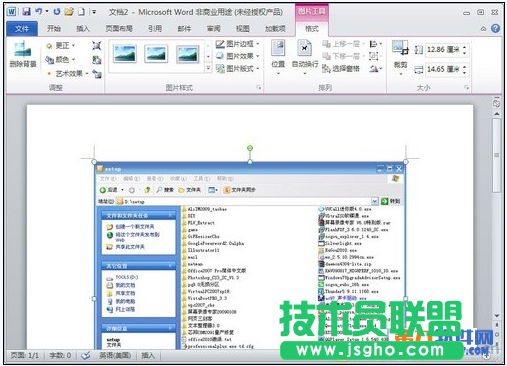Open the Color (颜色) menu
507x366 pixels.
coord(60,60)
